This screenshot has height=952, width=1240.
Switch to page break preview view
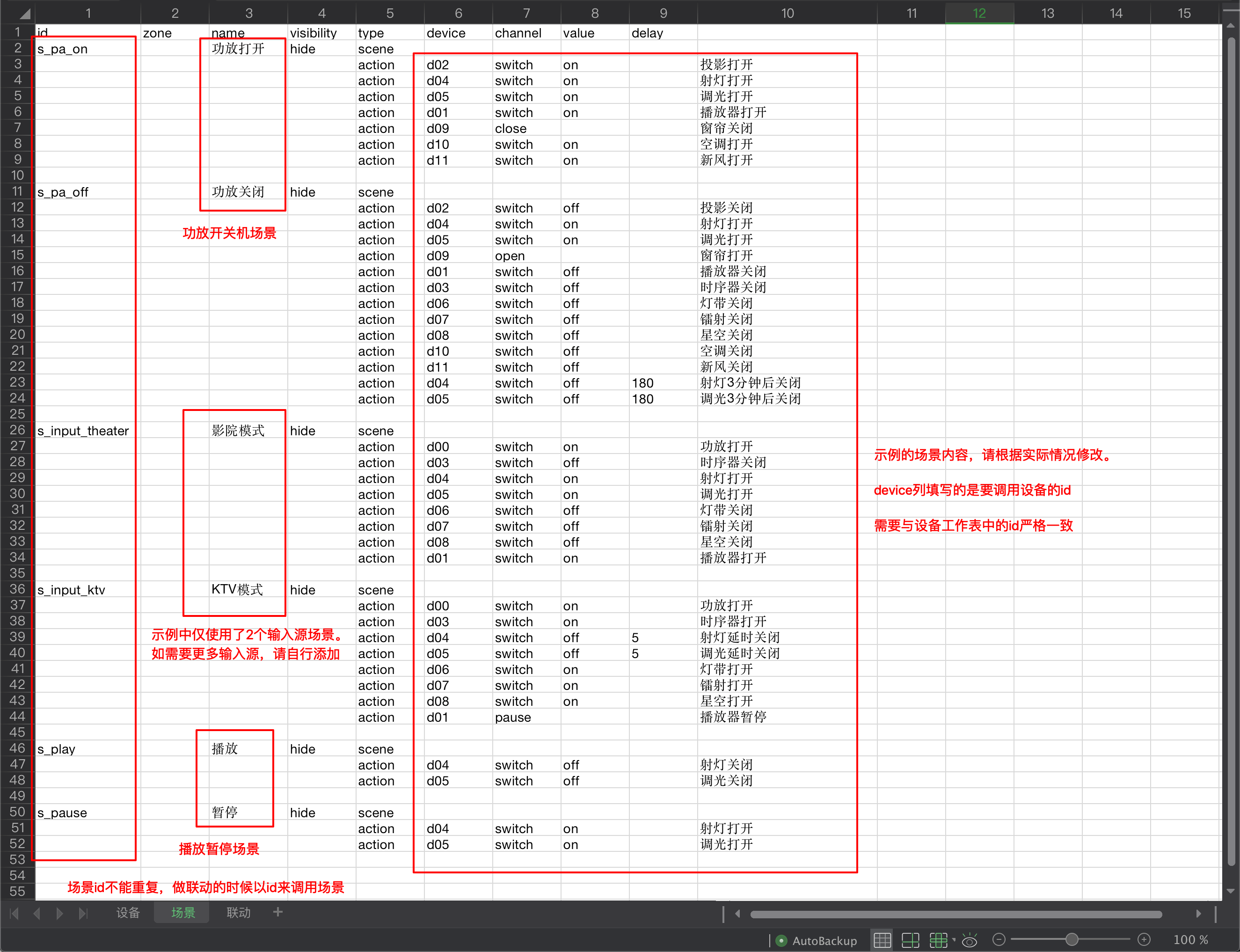[939, 941]
